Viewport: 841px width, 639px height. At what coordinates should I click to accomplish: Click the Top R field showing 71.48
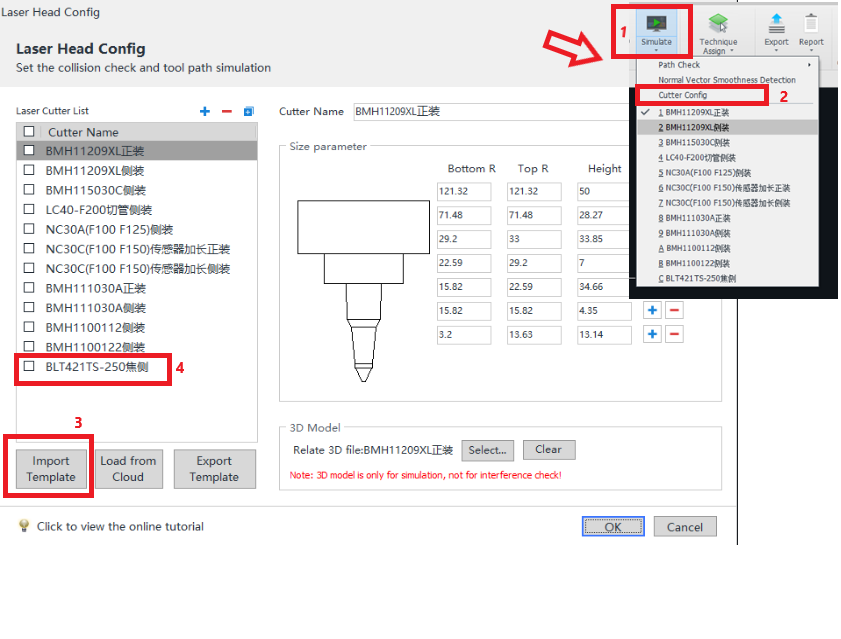point(534,215)
